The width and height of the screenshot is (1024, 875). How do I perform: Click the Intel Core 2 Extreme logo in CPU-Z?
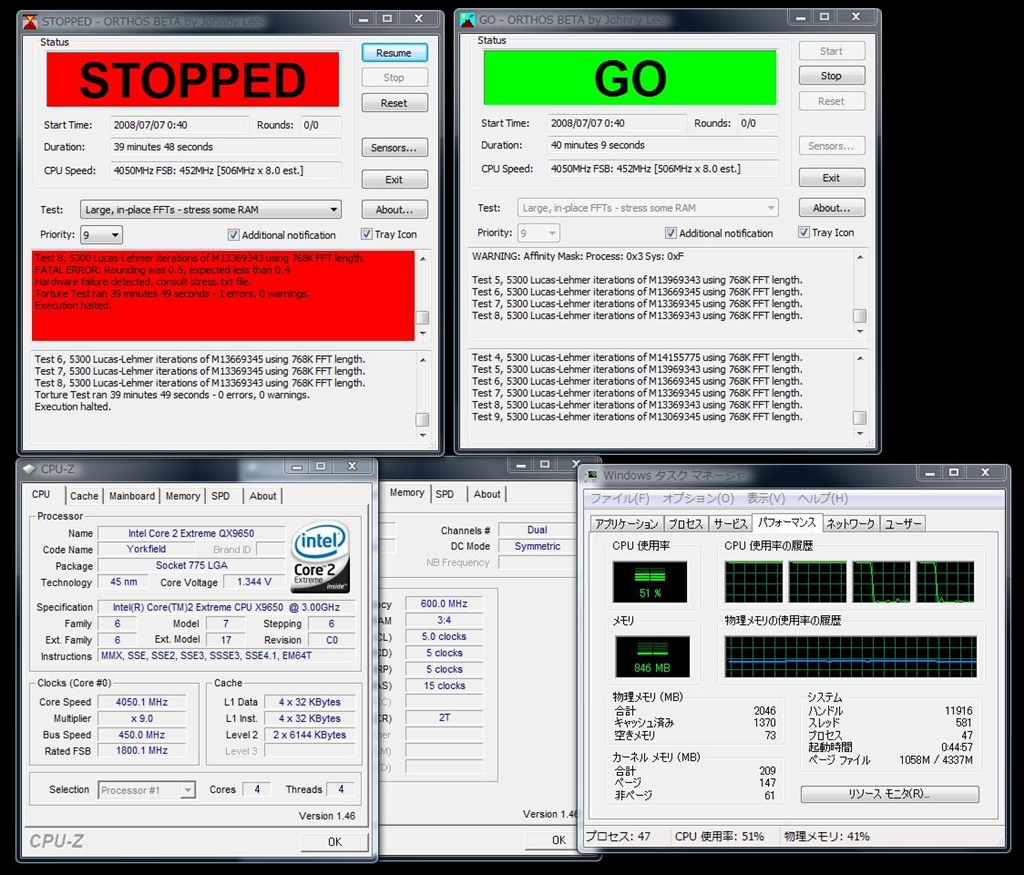pyautogui.click(x=320, y=556)
